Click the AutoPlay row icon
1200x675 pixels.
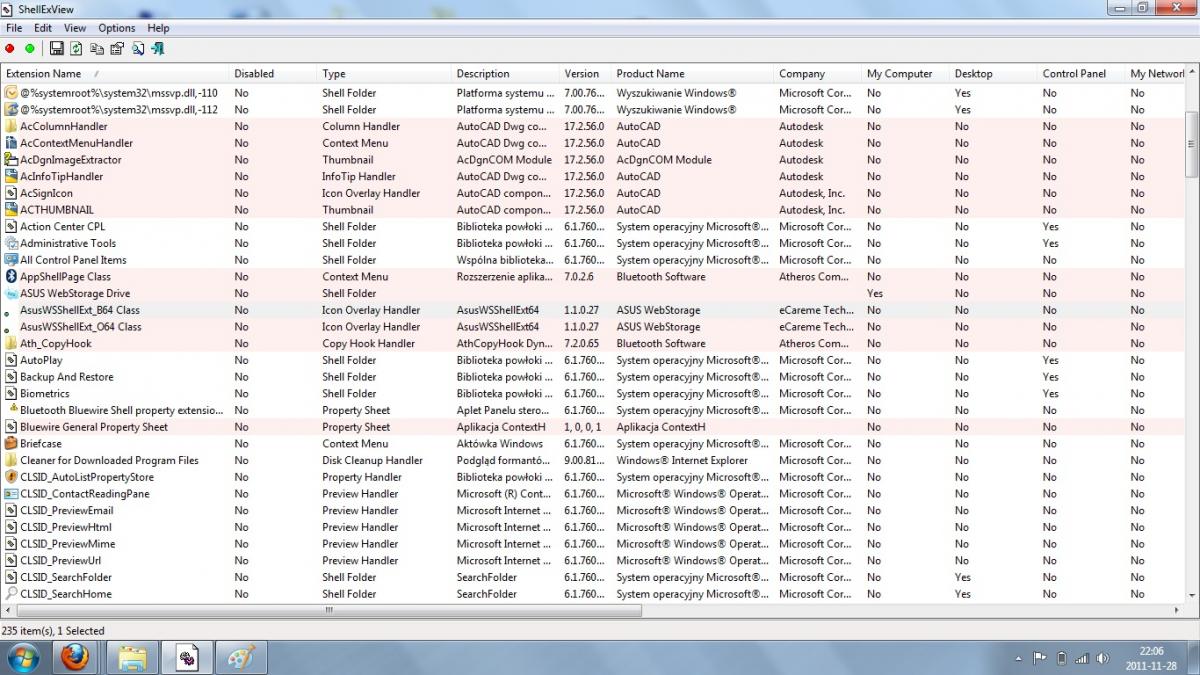point(11,360)
